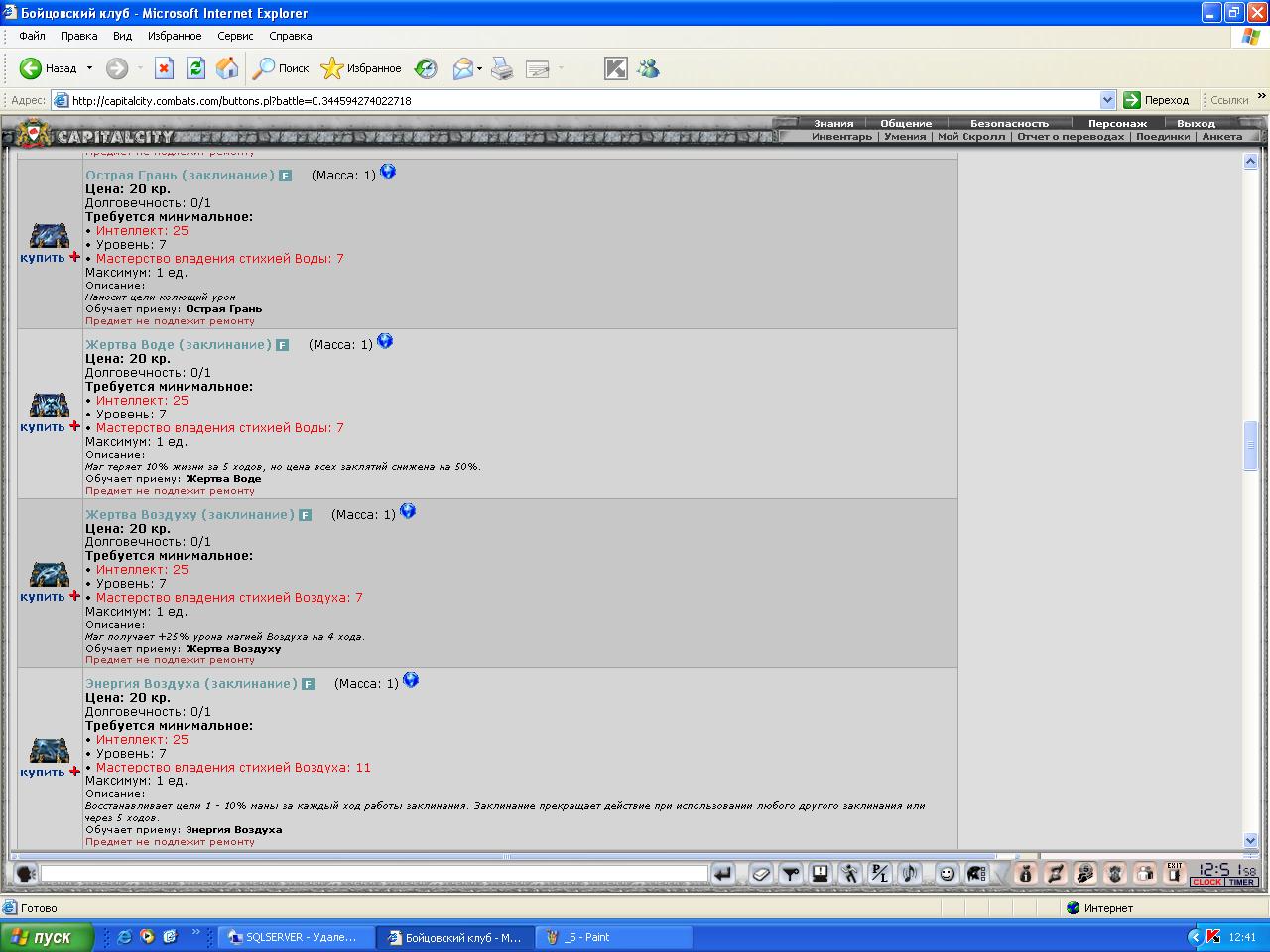Image resolution: width=1270 pixels, height=952 pixels.
Task: Click the Forward arrow icon in toolbar
Action: 117,68
